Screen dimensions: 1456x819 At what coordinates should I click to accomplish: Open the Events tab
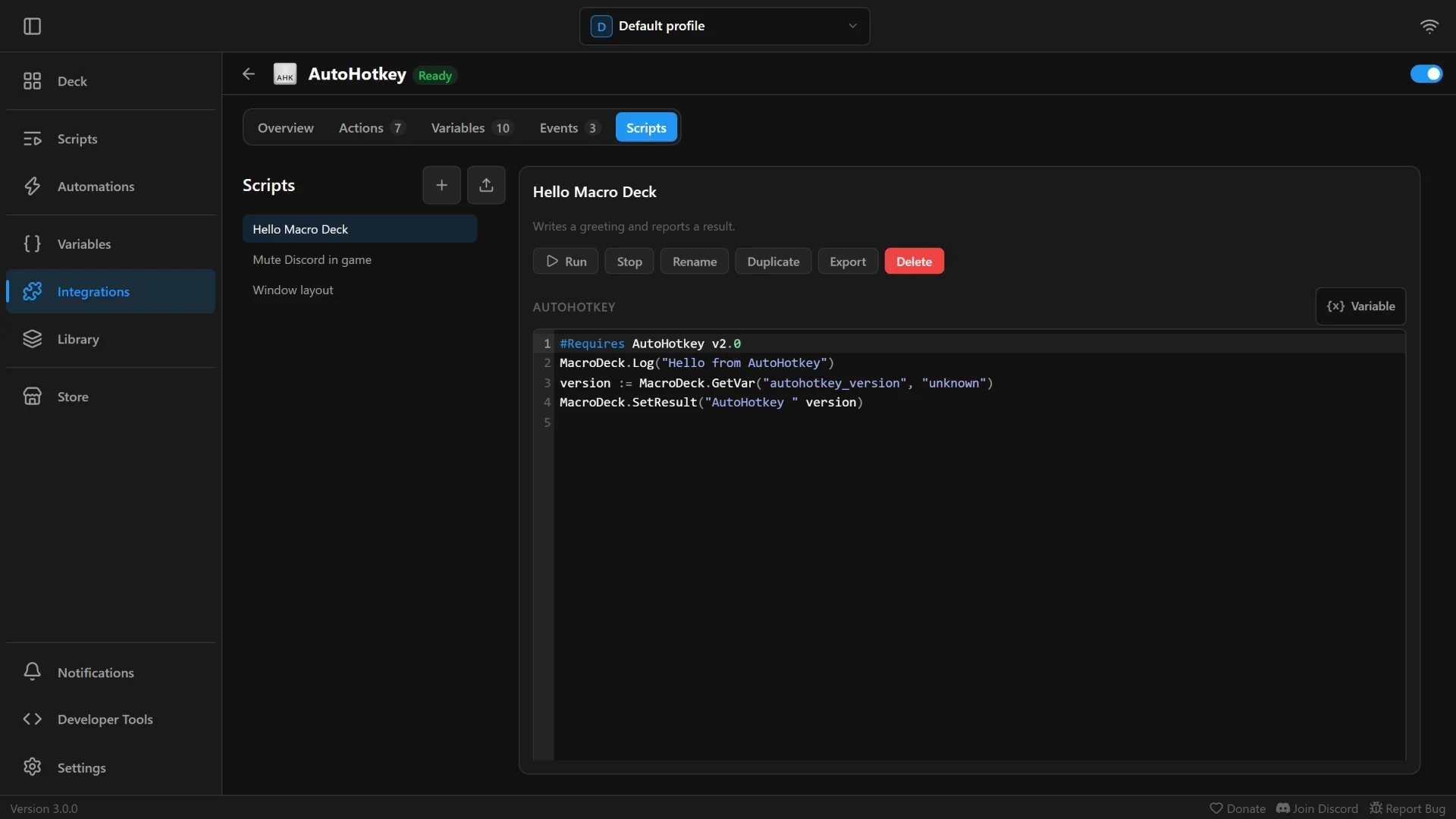(570, 128)
